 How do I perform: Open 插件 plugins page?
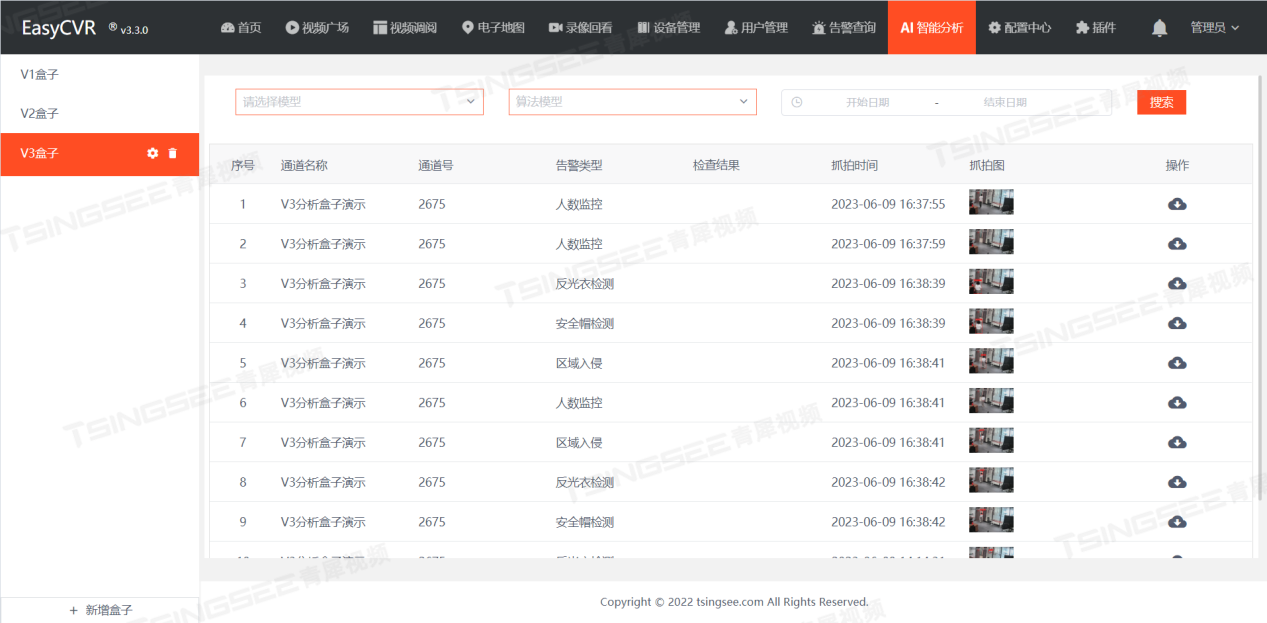pyautogui.click(x=1096, y=28)
